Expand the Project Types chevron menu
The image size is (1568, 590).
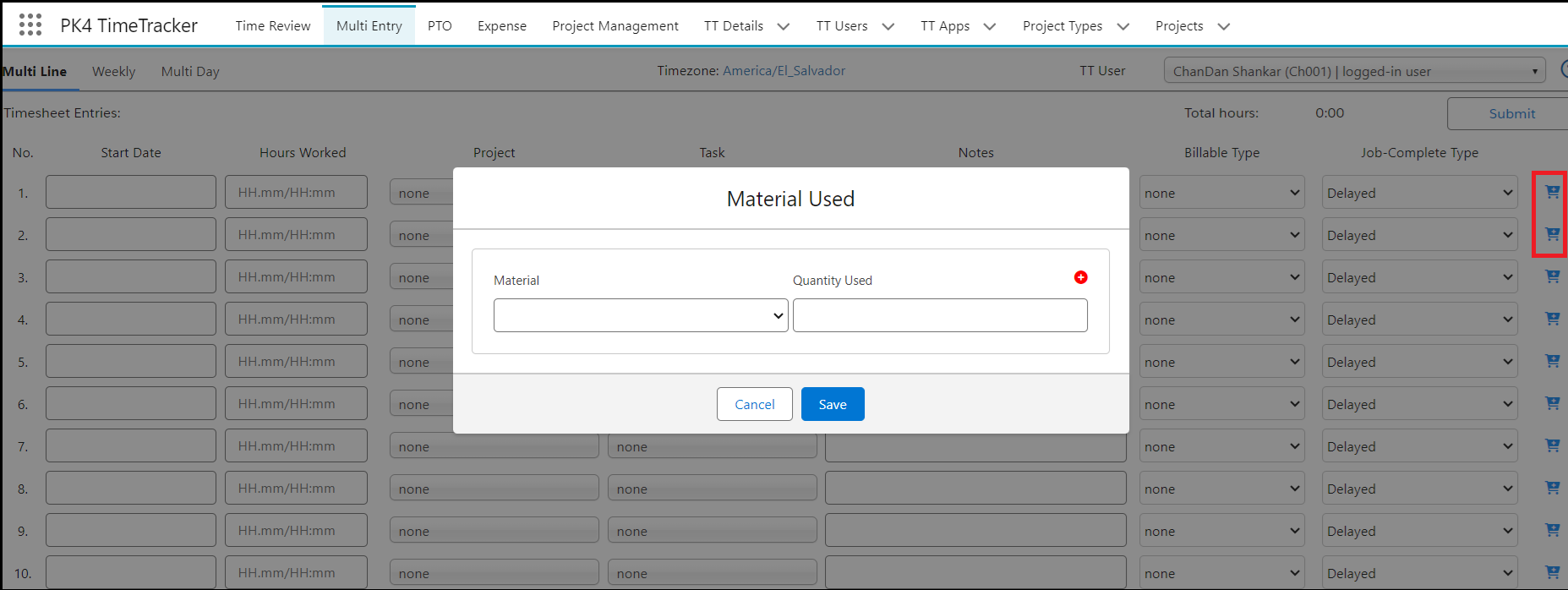point(1123,26)
